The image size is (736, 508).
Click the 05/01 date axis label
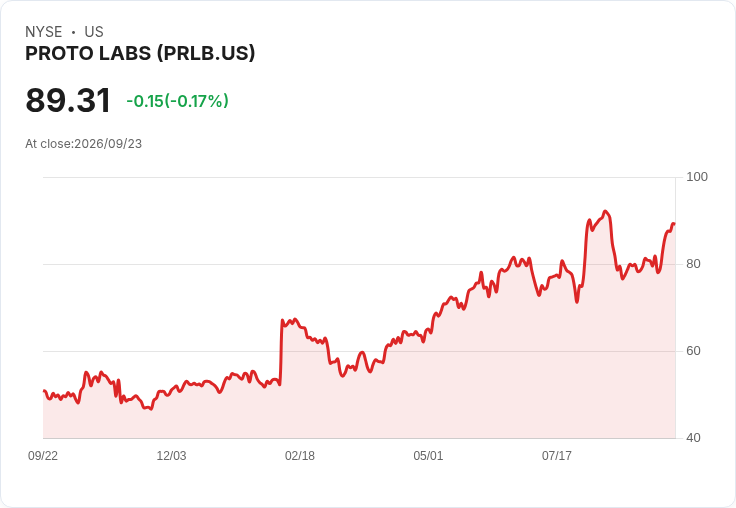tap(428, 455)
